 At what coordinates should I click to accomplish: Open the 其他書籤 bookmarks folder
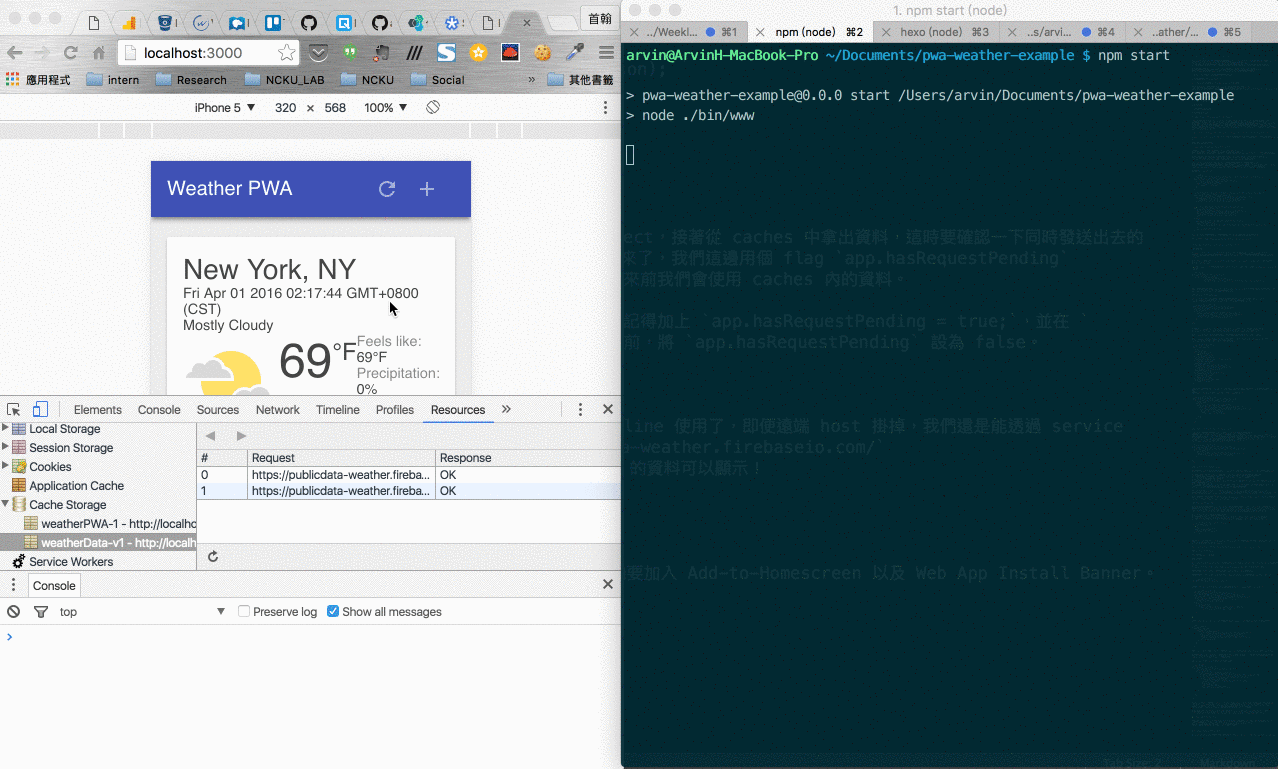[582, 80]
